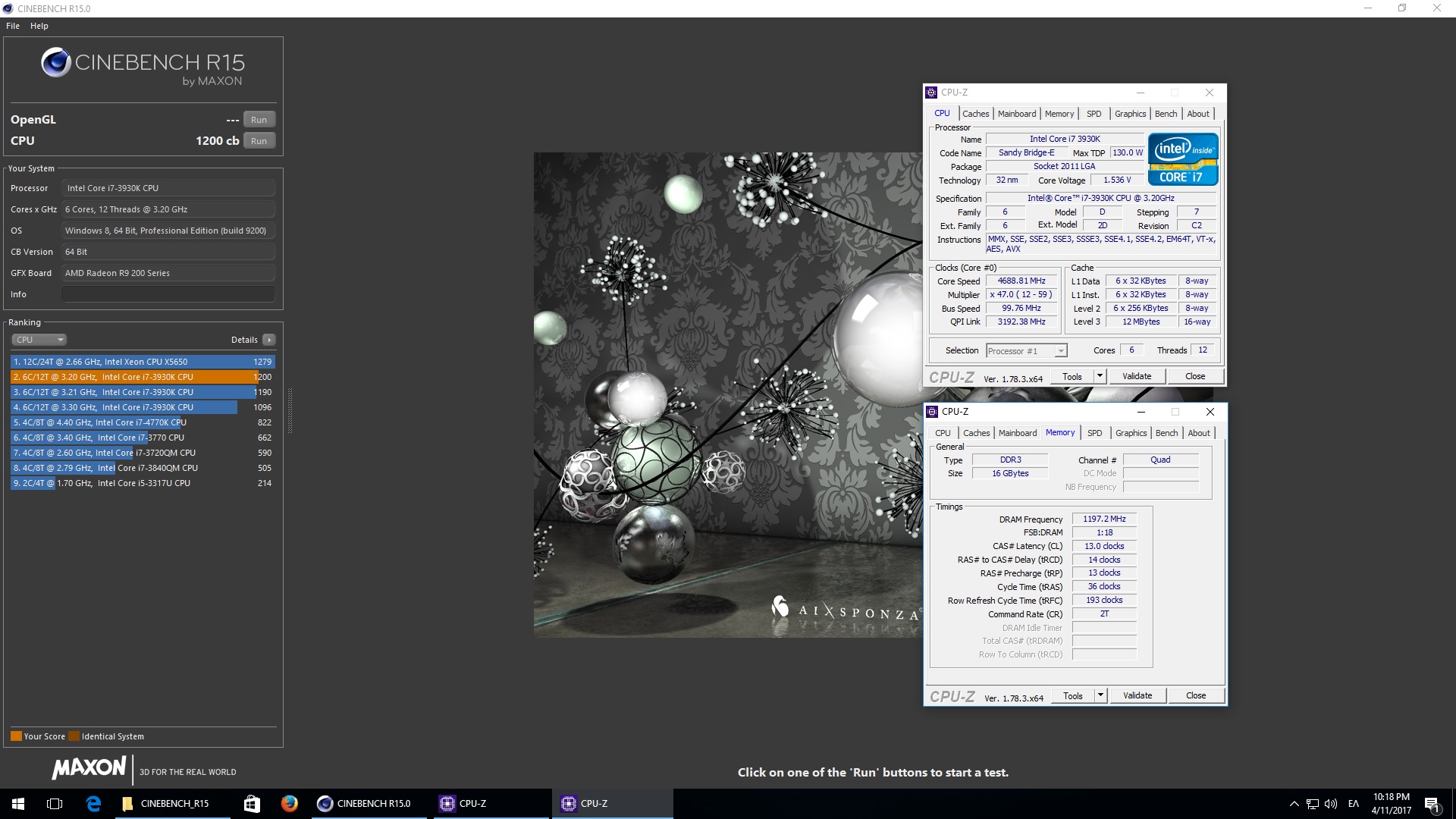The height and width of the screenshot is (819, 1456).
Task: Open the CPU ranking type dropdown
Action: pyautogui.click(x=39, y=340)
